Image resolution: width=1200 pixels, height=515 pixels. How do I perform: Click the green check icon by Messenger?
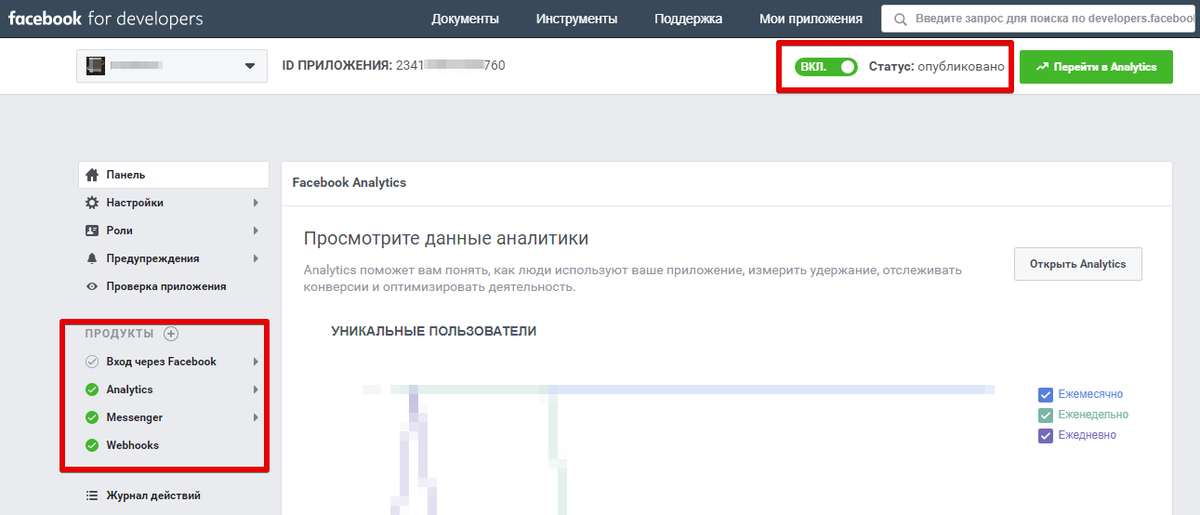click(x=92, y=417)
